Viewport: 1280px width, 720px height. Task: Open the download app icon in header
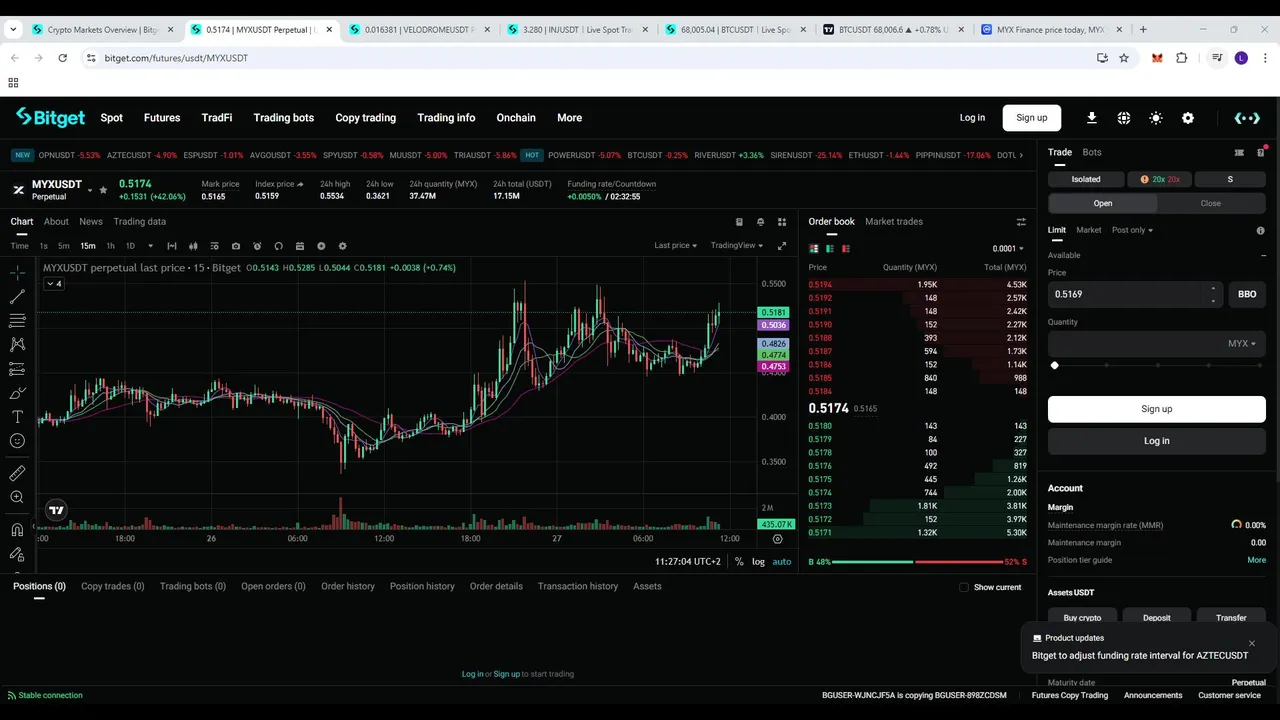click(1092, 118)
